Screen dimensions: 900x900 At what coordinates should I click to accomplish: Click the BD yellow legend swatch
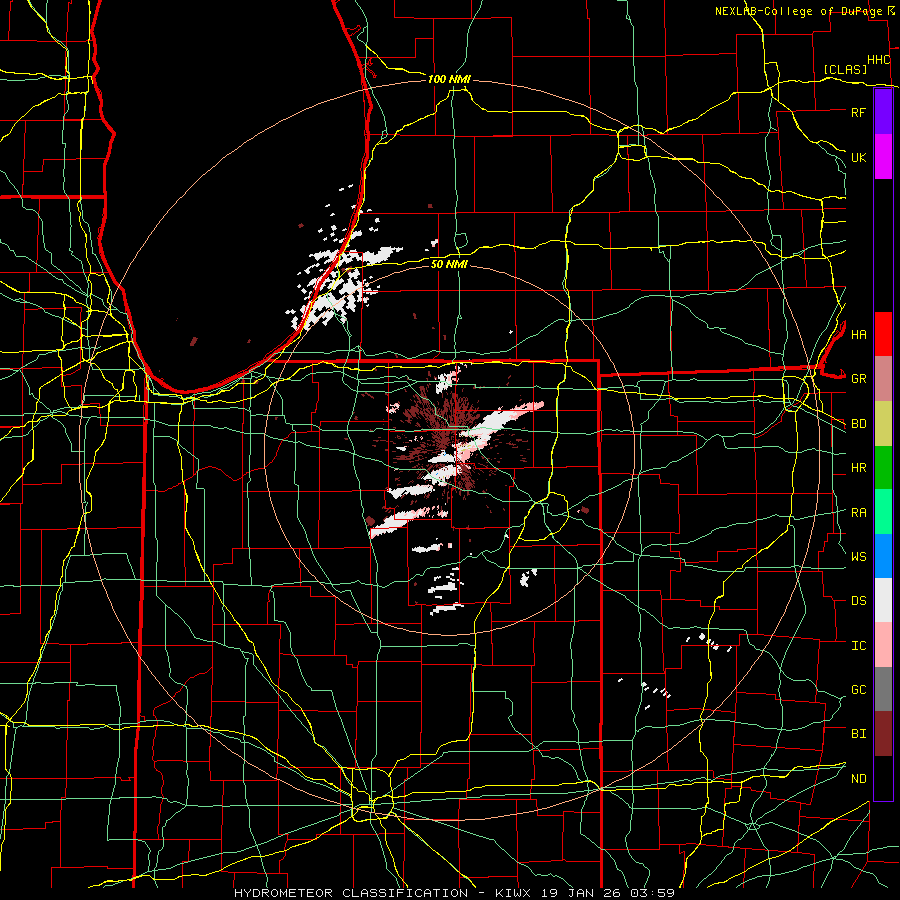tap(883, 423)
